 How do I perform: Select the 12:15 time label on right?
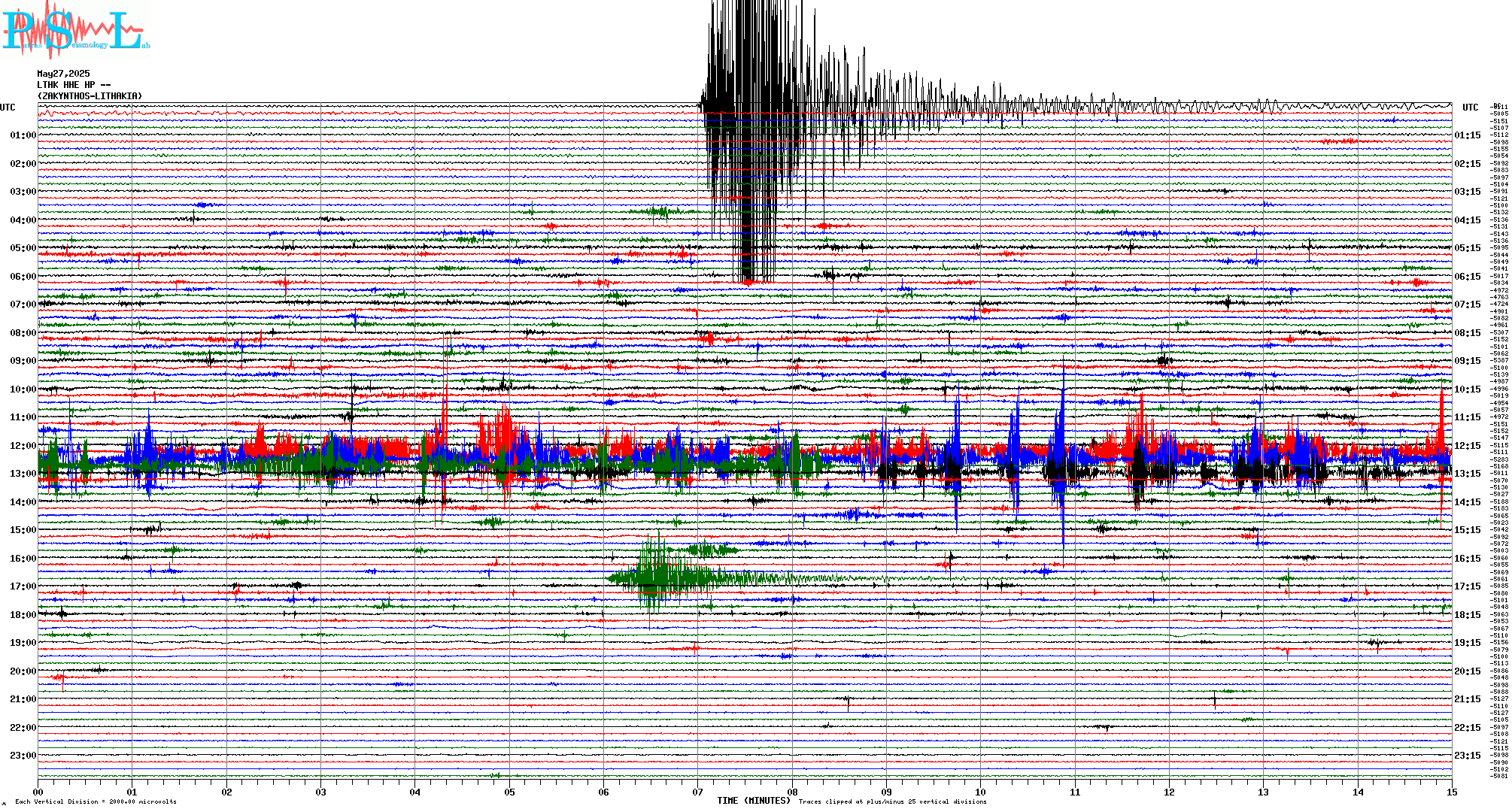point(1467,446)
